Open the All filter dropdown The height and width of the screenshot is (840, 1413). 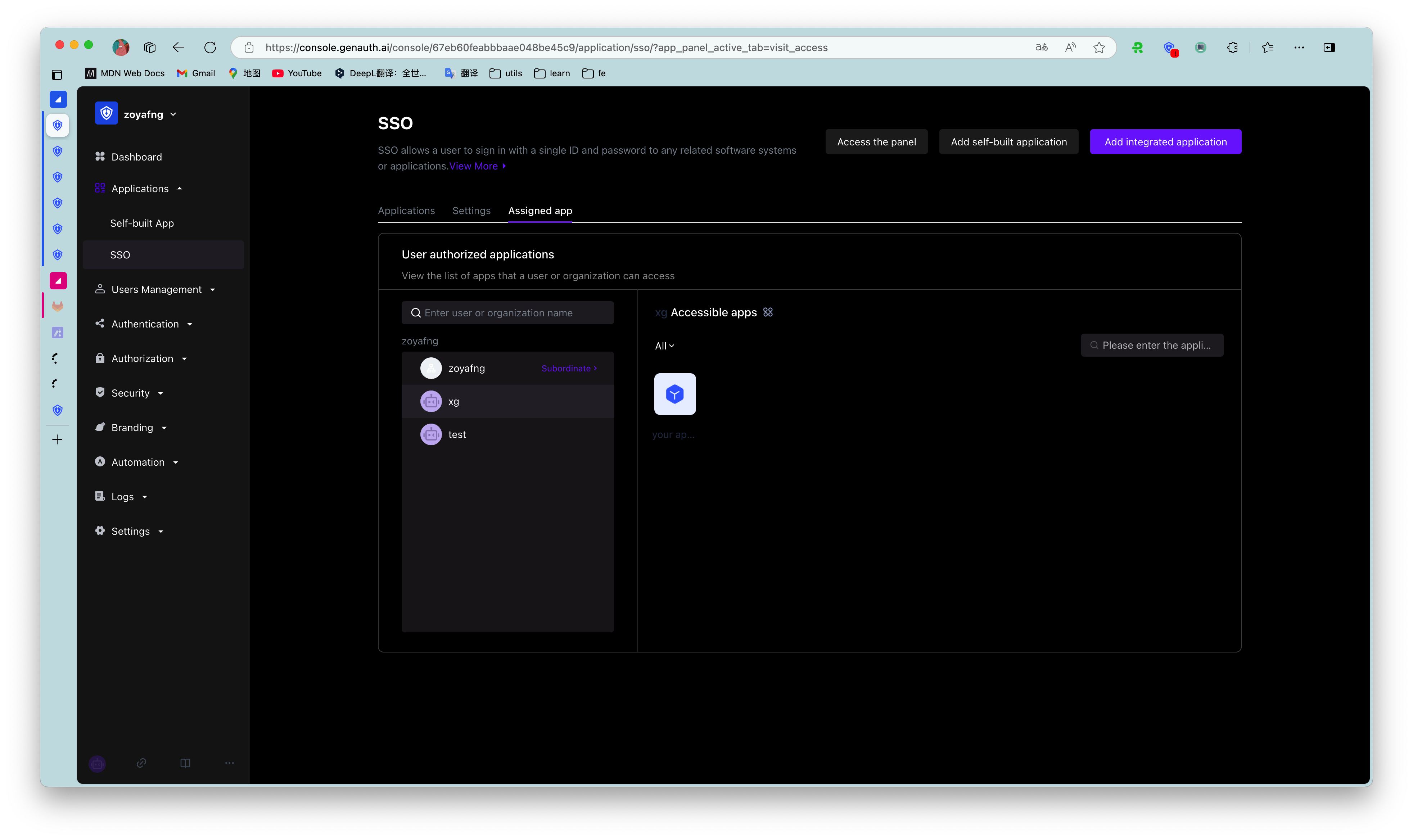(x=664, y=346)
